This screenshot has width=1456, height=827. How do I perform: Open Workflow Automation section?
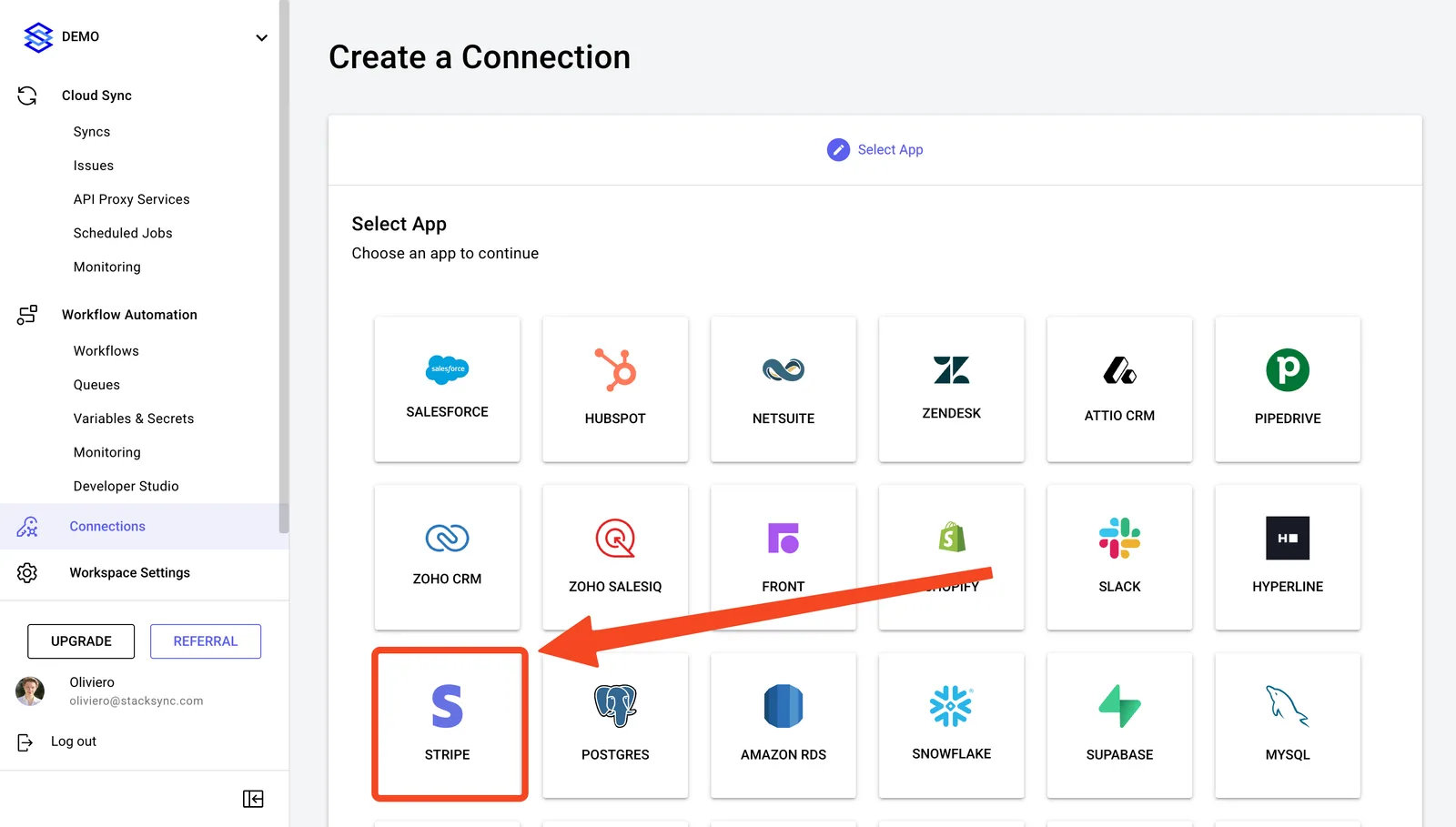click(129, 315)
